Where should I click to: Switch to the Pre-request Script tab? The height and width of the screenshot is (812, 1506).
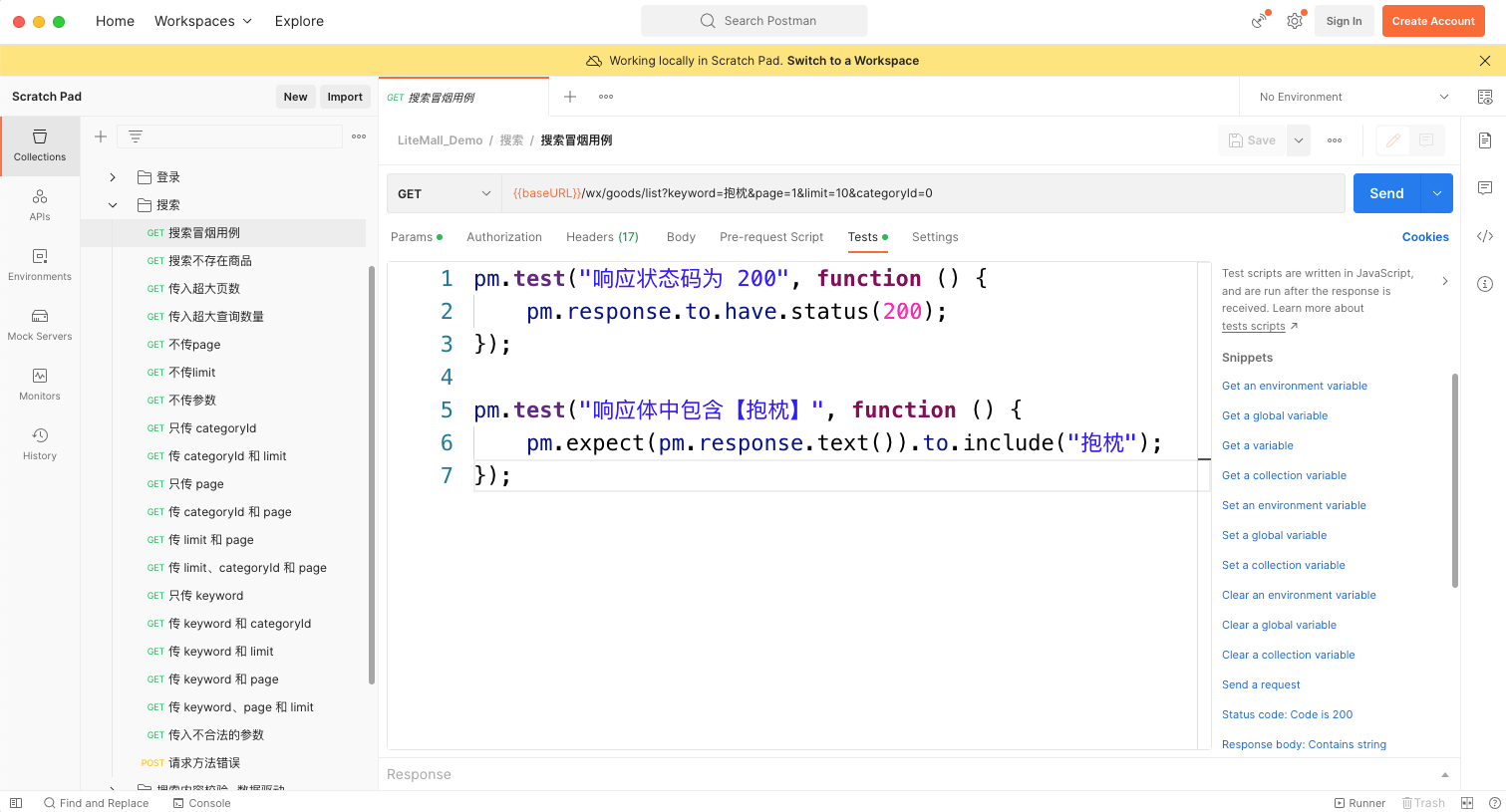tap(771, 237)
